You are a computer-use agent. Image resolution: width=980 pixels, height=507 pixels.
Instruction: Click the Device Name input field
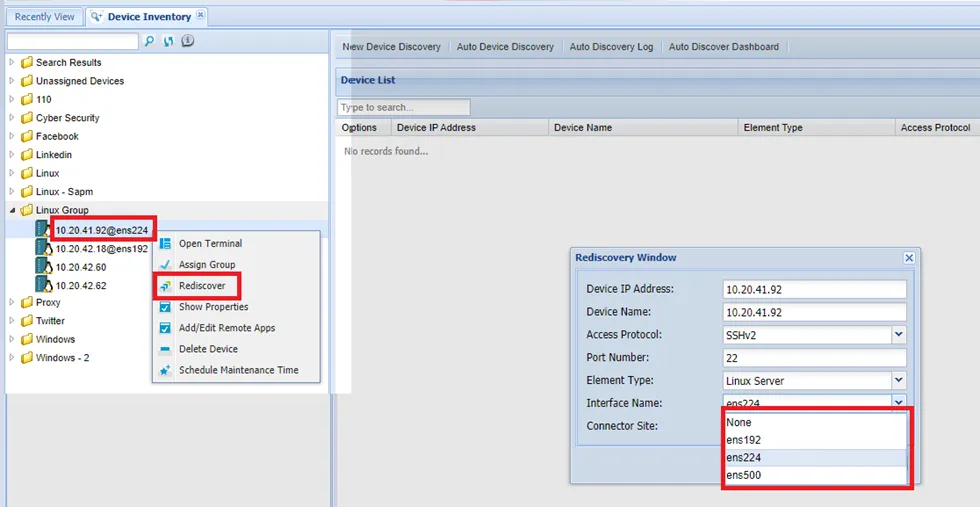coord(814,312)
